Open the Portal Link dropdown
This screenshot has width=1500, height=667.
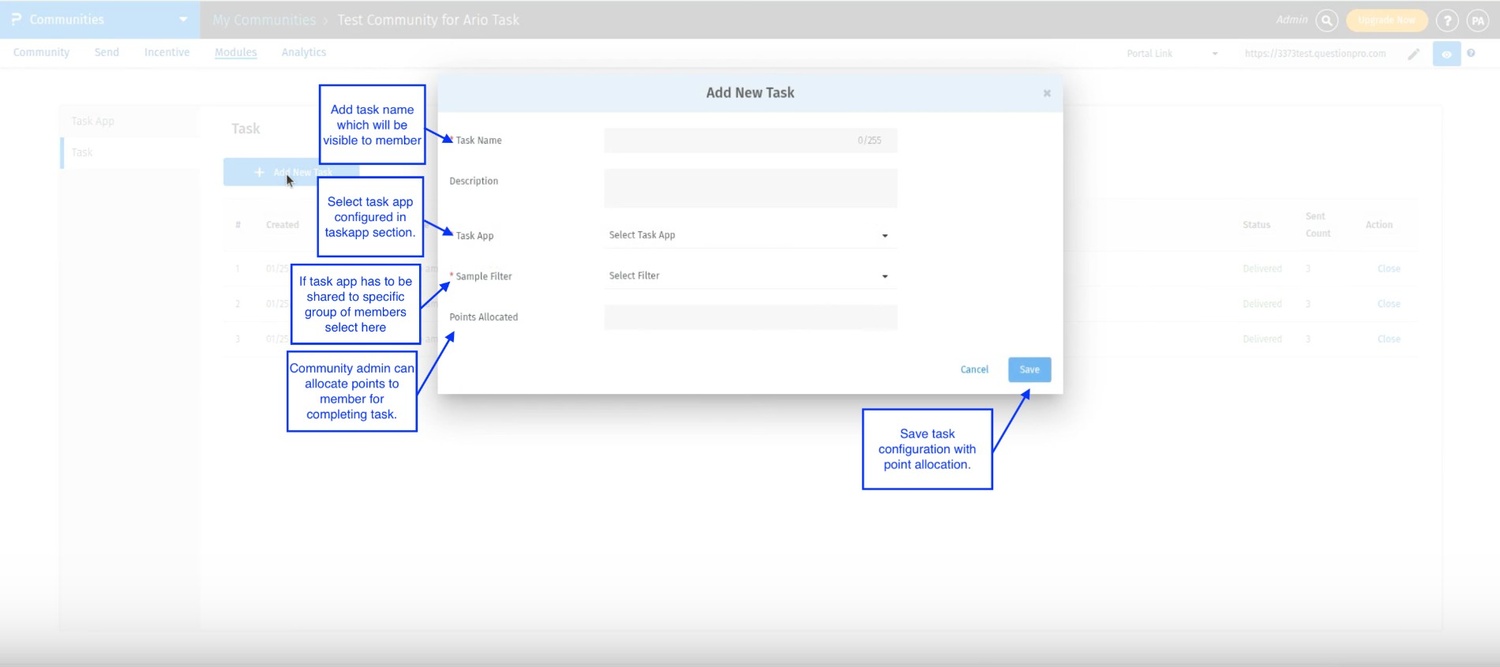(1172, 54)
